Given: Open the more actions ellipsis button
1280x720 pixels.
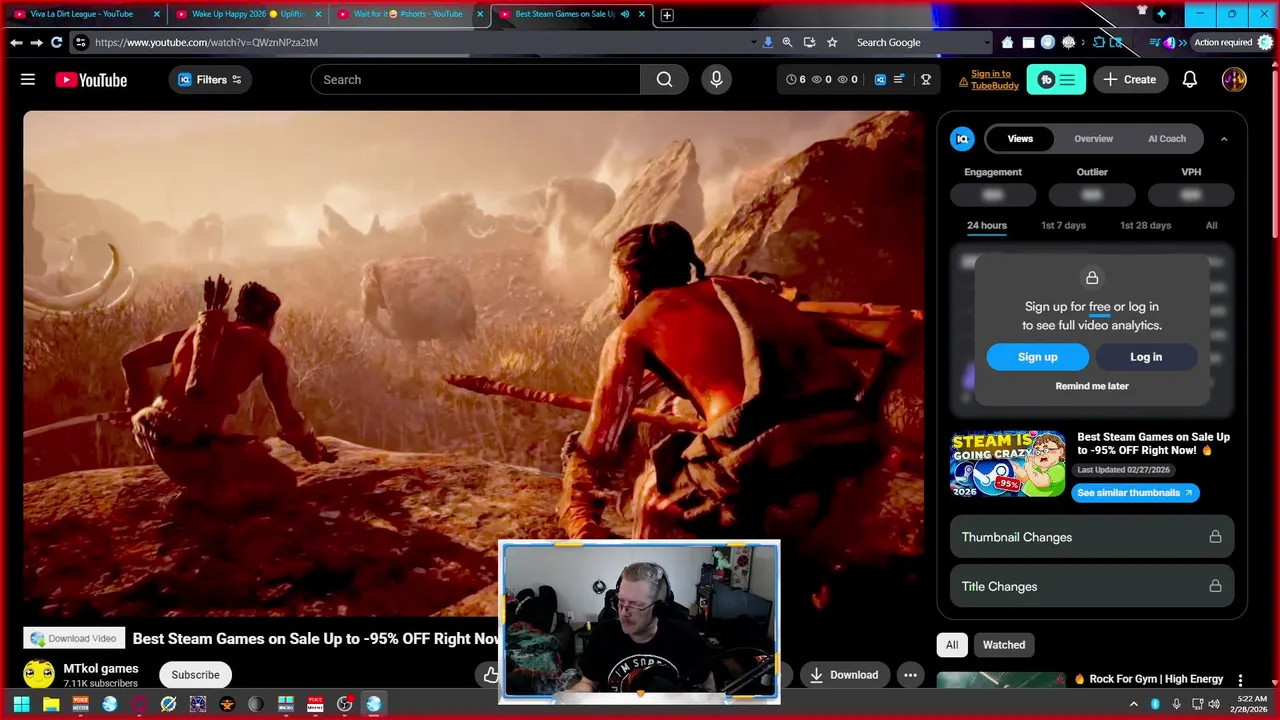Looking at the screenshot, I should tap(910, 675).
